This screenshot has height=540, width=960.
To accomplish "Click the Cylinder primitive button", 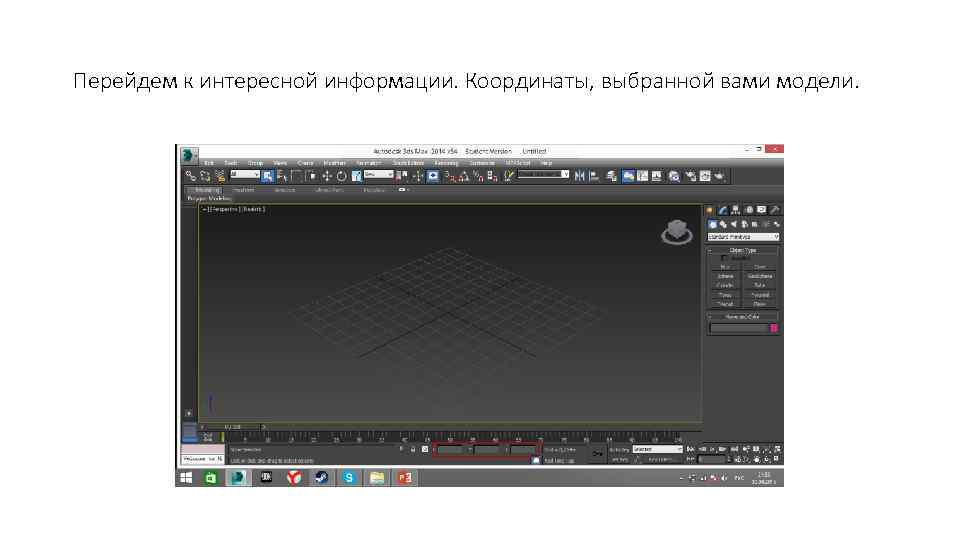I will pos(725,285).
